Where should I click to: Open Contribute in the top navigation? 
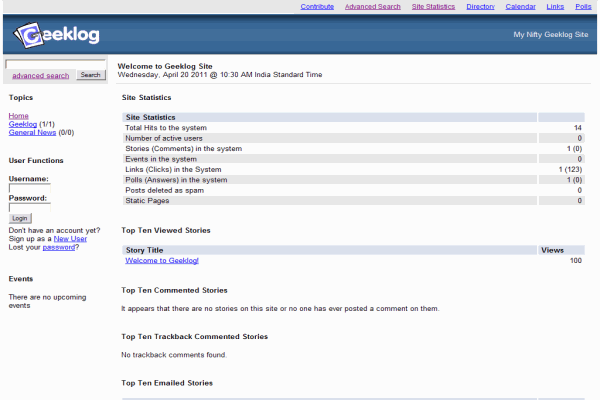coord(317,6)
